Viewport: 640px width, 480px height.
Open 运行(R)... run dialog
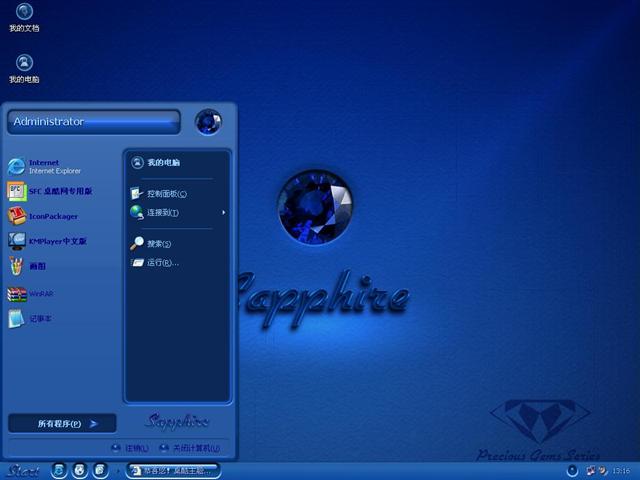pyautogui.click(x=155, y=262)
